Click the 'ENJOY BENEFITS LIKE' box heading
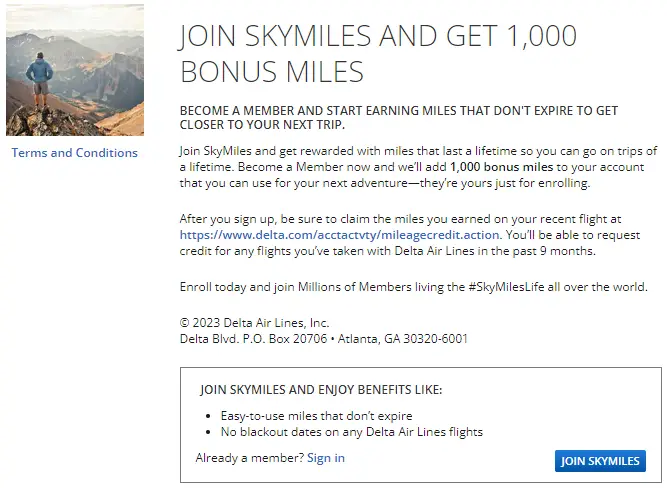Viewport: 667px width, 488px height. point(321,390)
